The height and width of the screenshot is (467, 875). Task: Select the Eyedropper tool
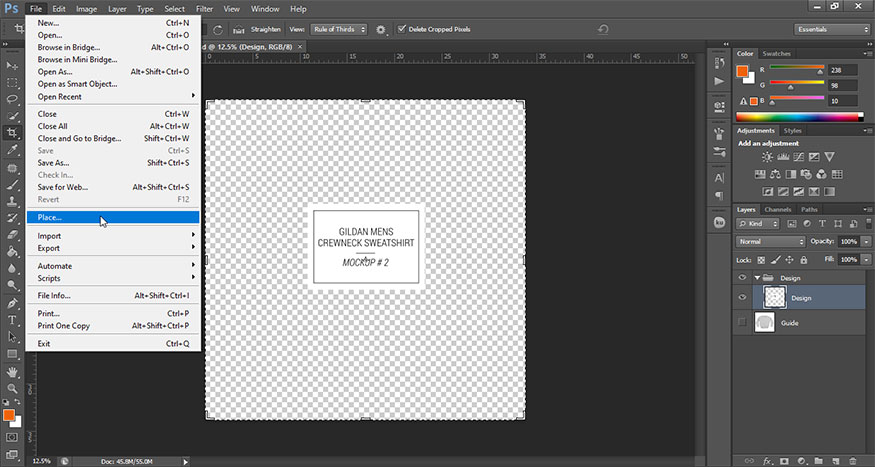[x=12, y=150]
